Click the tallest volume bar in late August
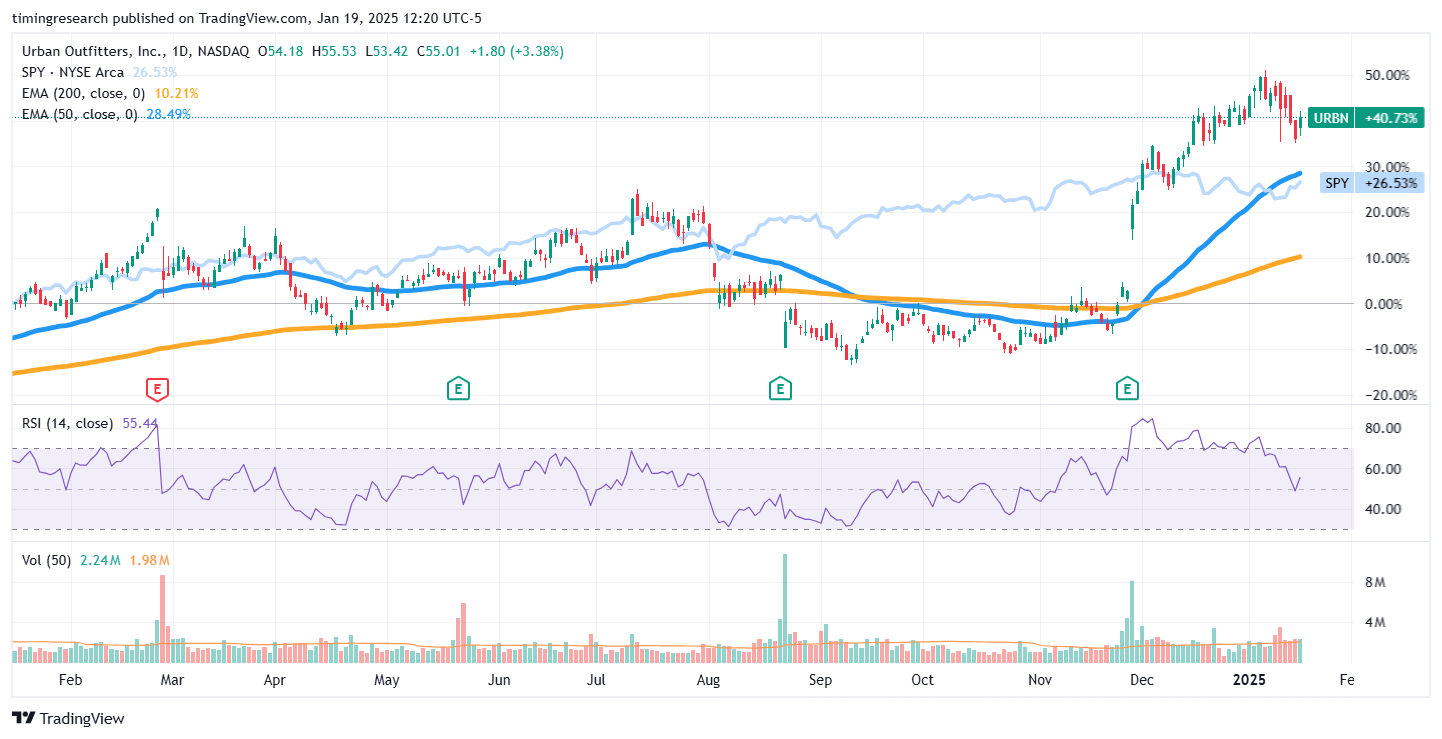The height and width of the screenshot is (739, 1442). 785,608
